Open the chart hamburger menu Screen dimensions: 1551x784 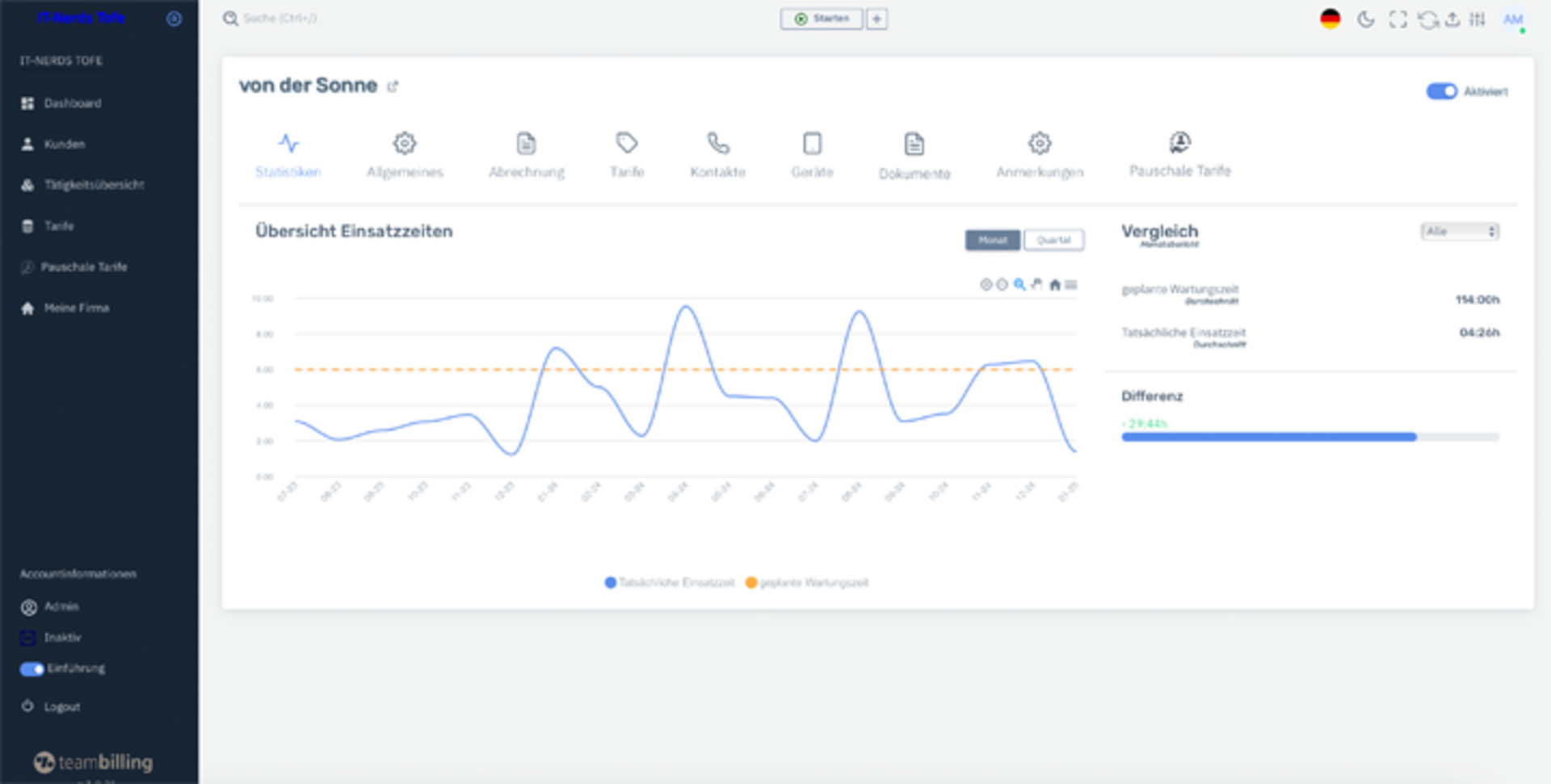[1071, 284]
